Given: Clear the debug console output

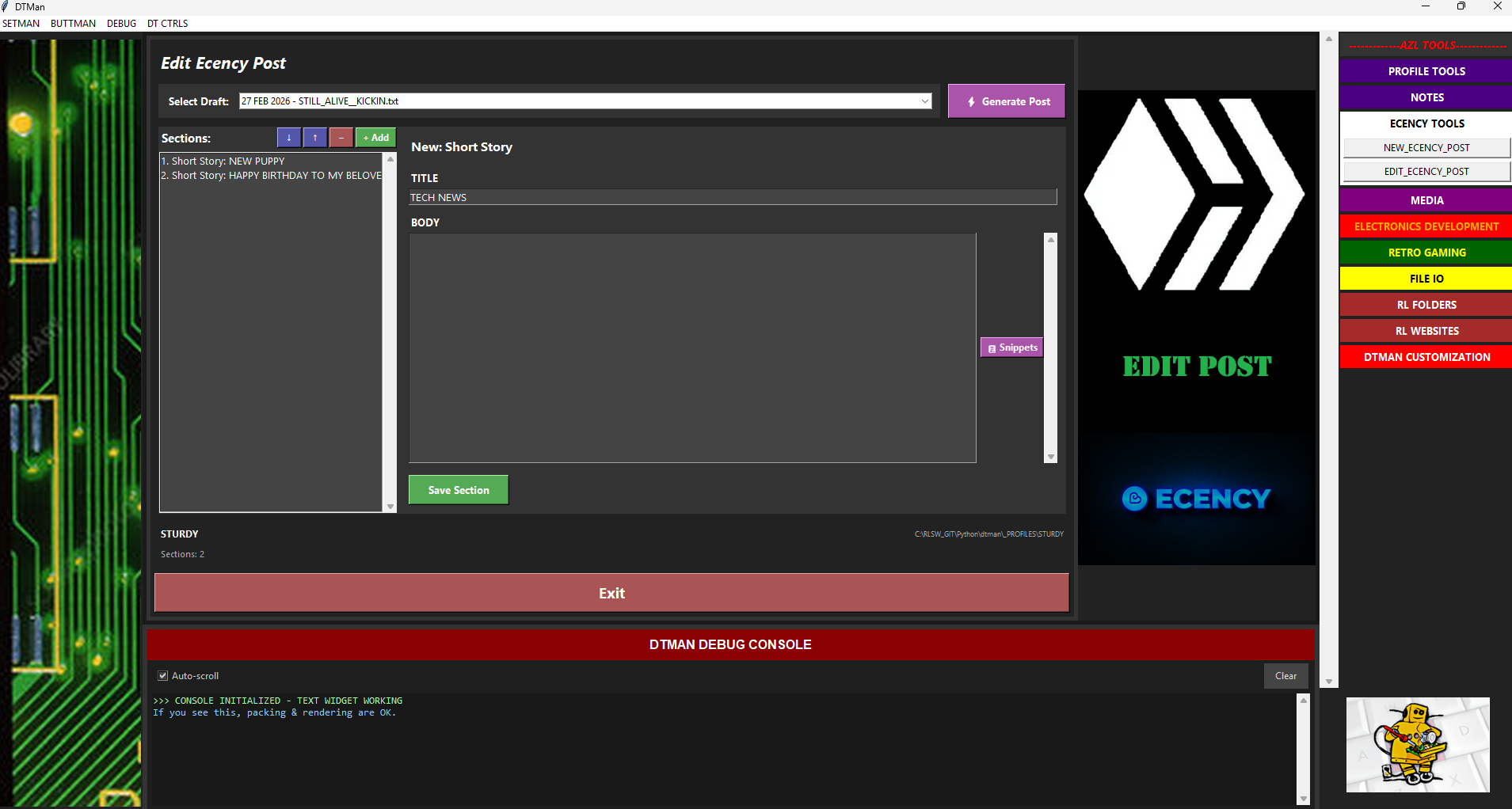Looking at the screenshot, I should (x=1285, y=676).
